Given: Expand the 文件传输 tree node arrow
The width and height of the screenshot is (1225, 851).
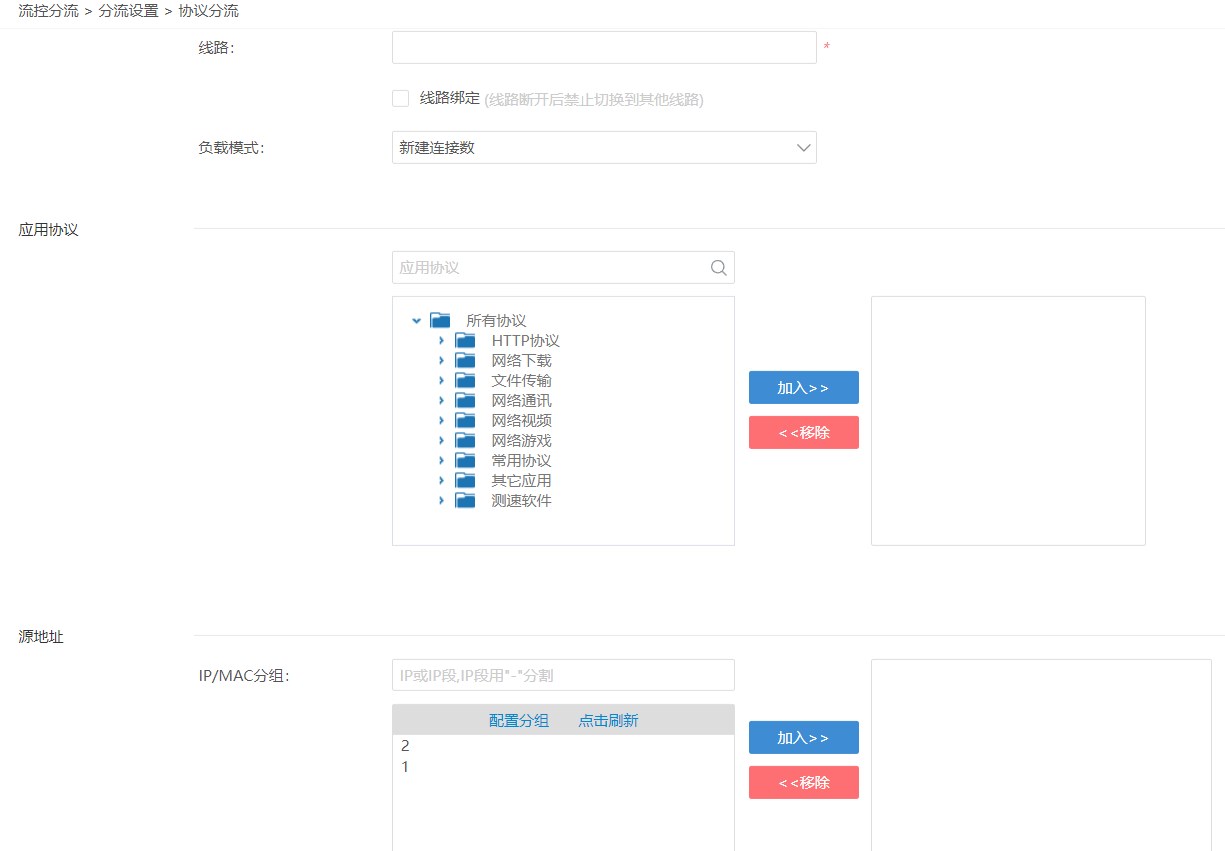Looking at the screenshot, I should point(441,381).
